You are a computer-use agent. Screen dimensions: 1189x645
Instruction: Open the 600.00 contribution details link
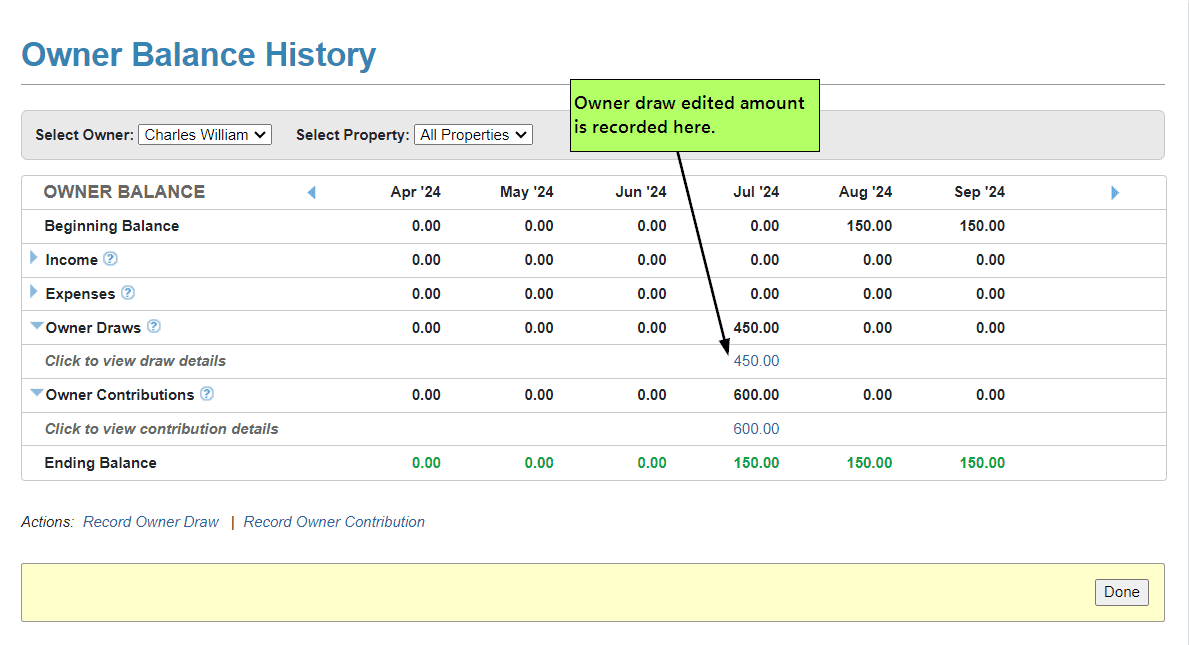pyautogui.click(x=756, y=429)
